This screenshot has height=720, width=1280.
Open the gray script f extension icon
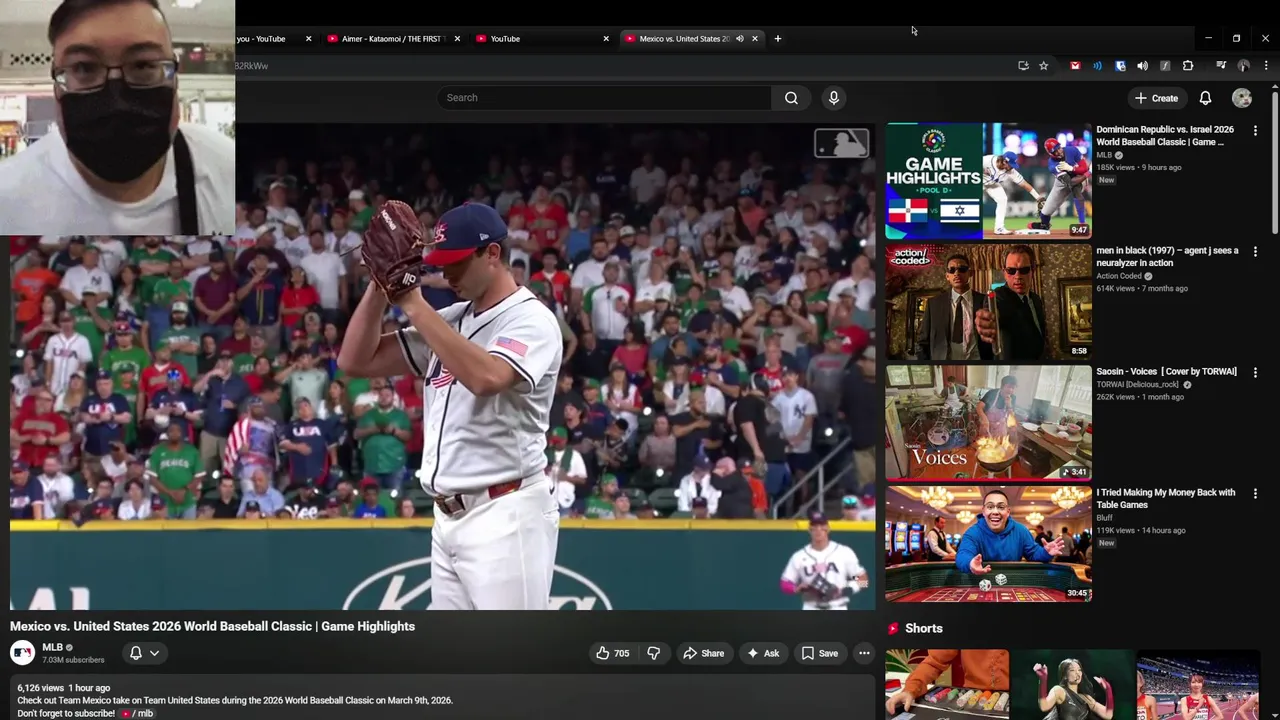point(1165,66)
